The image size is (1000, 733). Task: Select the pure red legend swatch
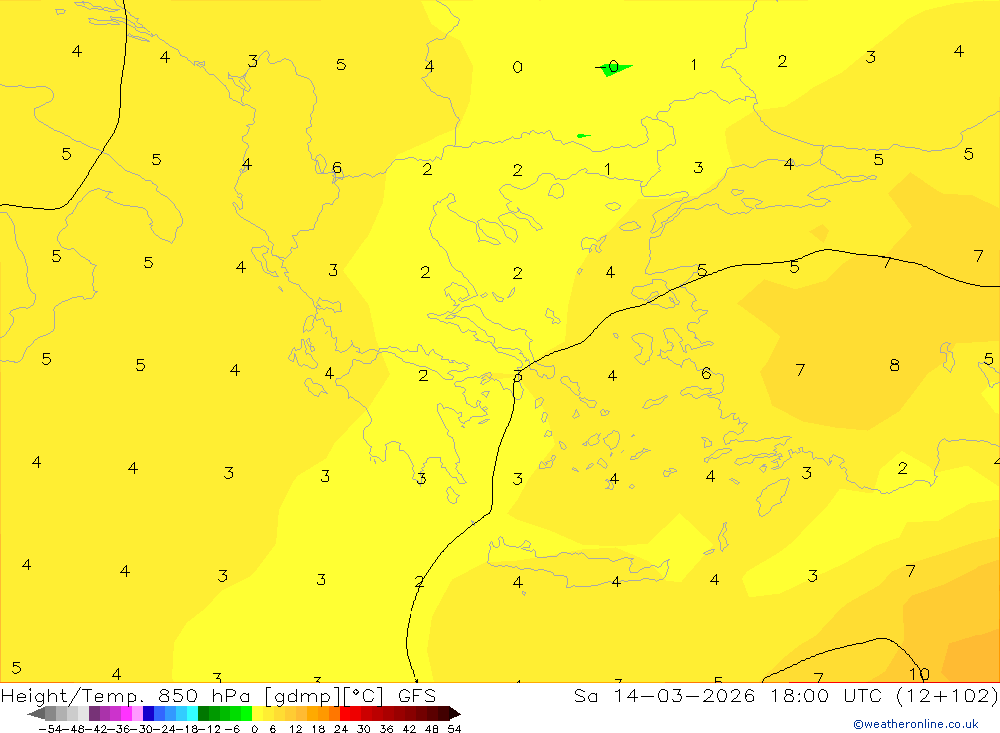click(345, 714)
